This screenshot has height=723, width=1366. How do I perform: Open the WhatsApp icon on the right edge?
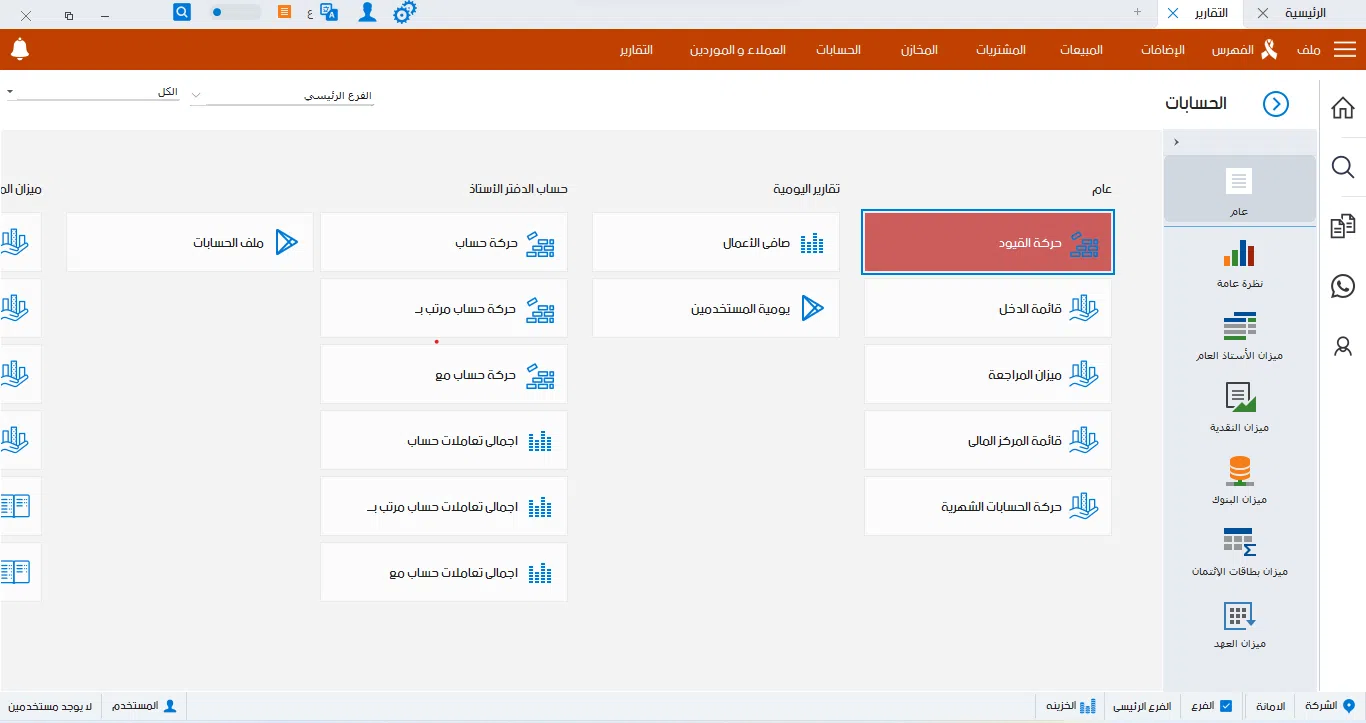[1342, 286]
